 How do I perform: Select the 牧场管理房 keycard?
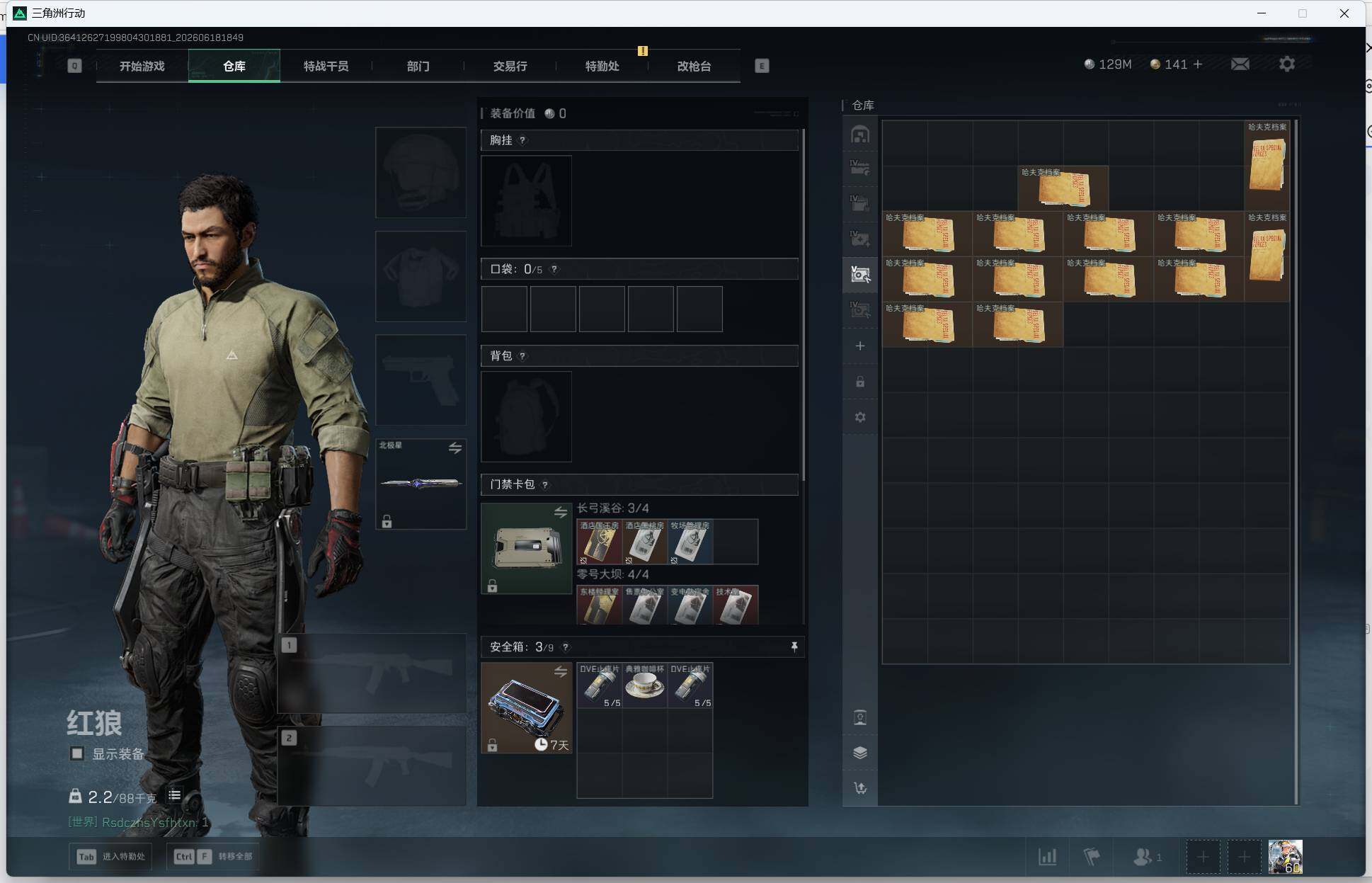(x=690, y=542)
